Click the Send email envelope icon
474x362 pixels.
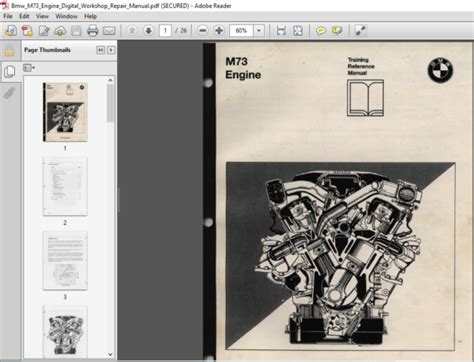[x=109, y=31]
